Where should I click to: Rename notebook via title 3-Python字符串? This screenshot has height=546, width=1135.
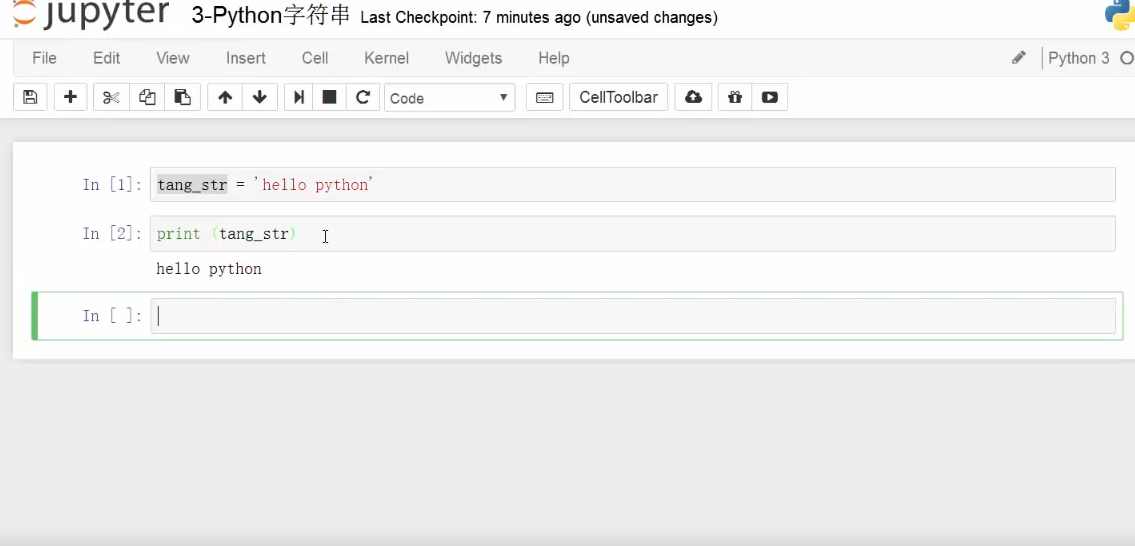tap(270, 16)
